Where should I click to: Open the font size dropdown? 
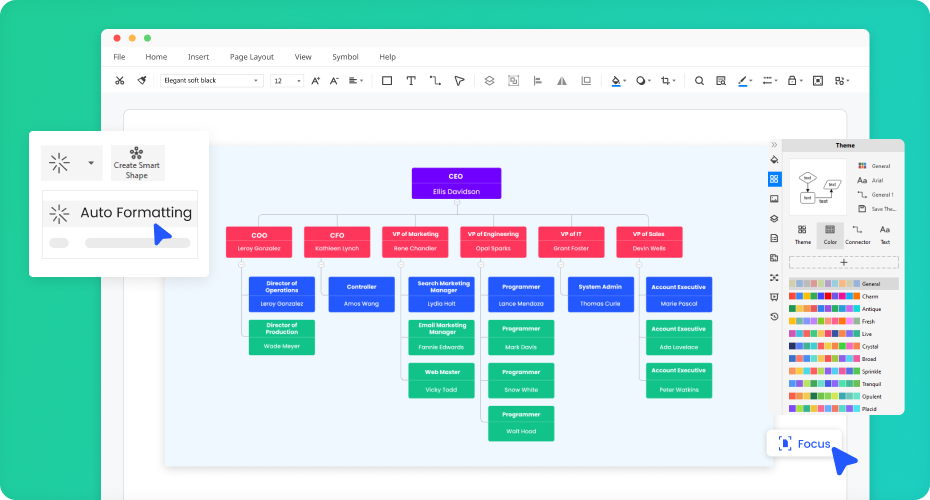287,80
